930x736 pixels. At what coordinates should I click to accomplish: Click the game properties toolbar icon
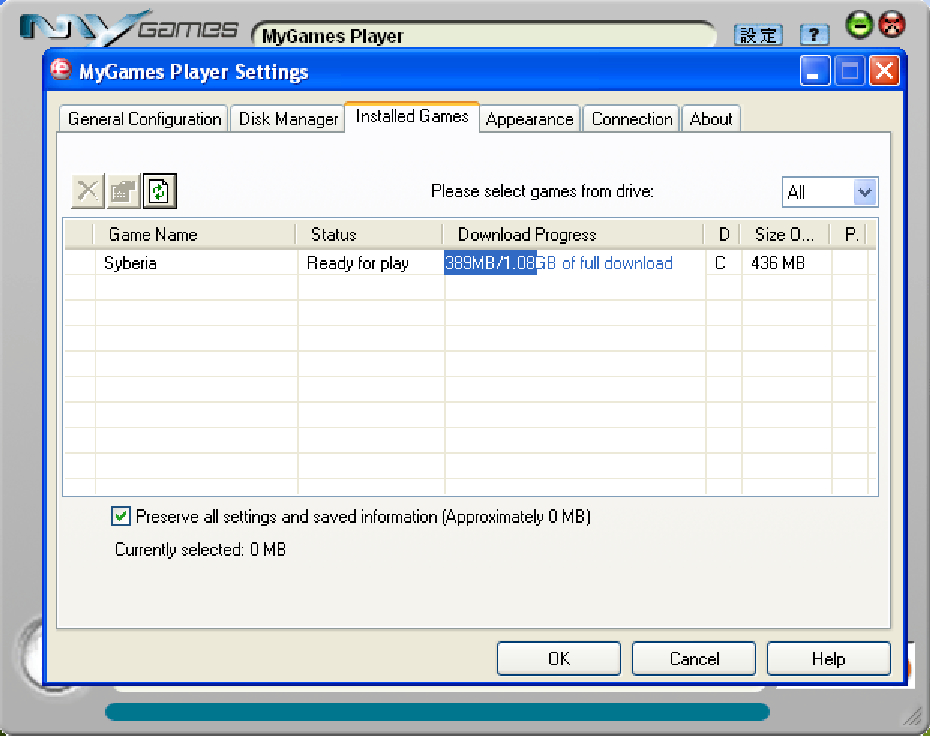point(123,191)
